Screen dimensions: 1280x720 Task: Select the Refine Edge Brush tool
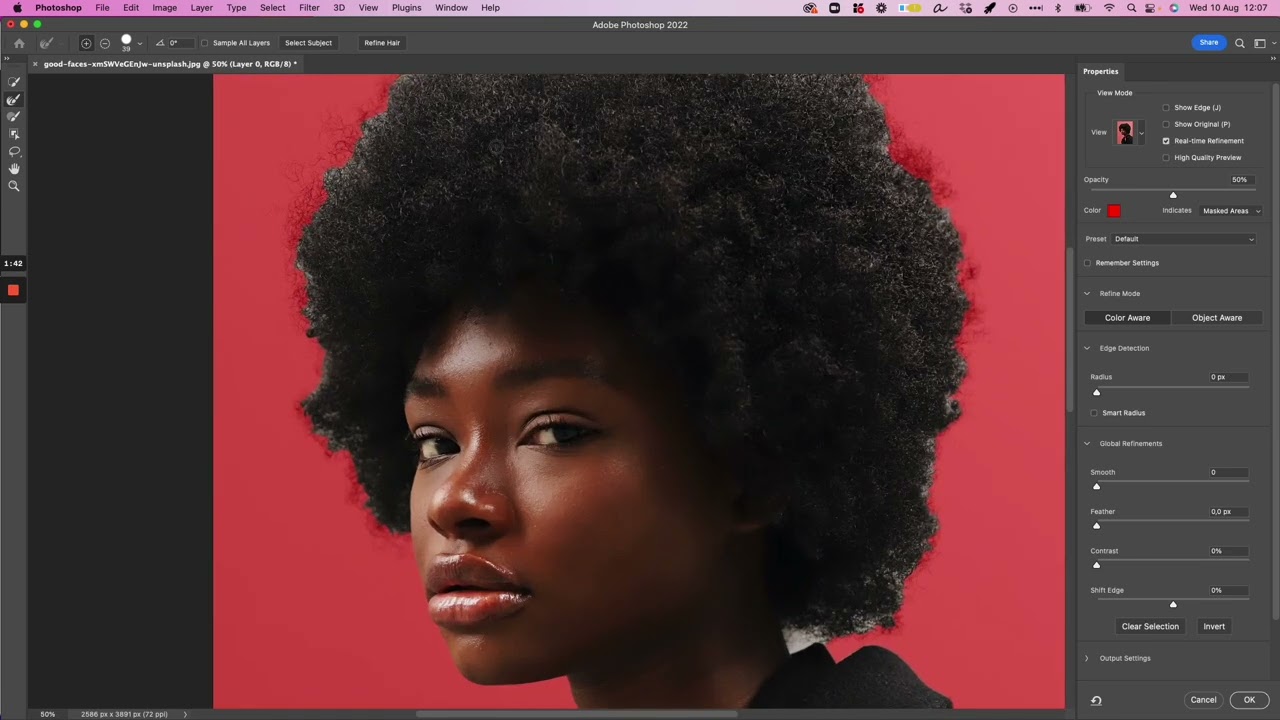tap(14, 100)
